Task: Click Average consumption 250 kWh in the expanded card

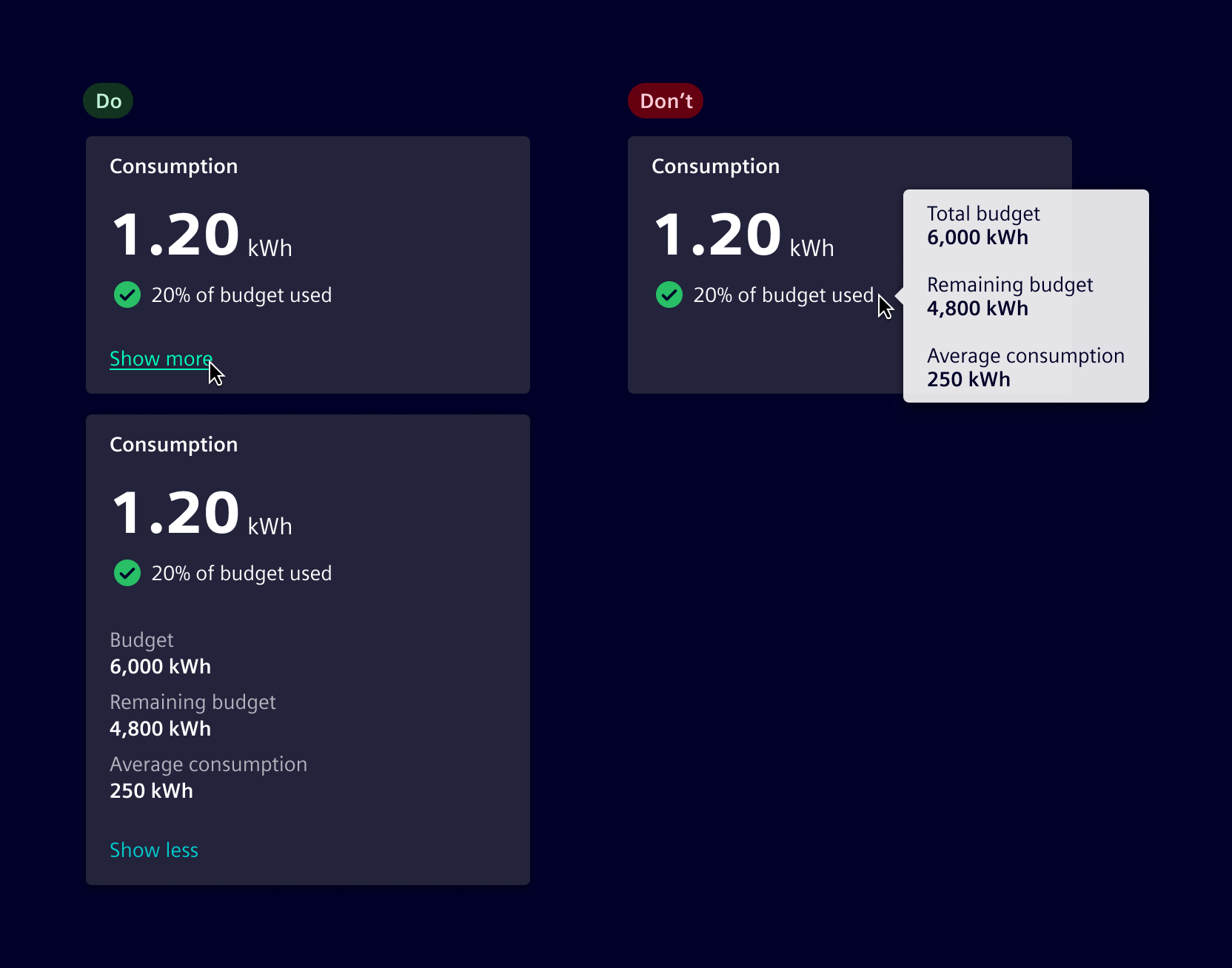Action: 208,778
